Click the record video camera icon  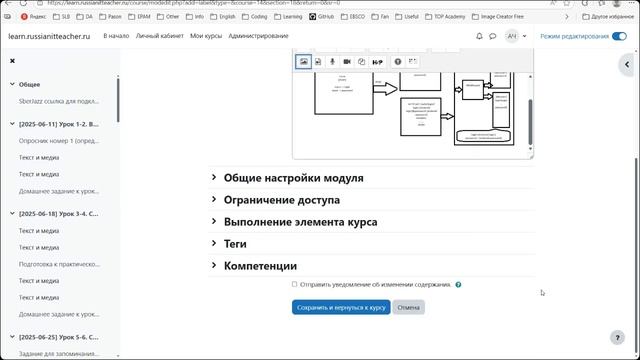pyautogui.click(x=347, y=62)
